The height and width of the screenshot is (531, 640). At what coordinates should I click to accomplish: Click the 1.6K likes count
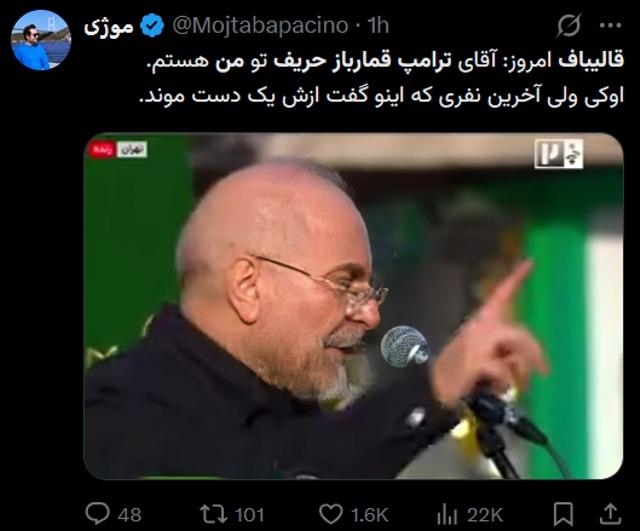(x=370, y=515)
